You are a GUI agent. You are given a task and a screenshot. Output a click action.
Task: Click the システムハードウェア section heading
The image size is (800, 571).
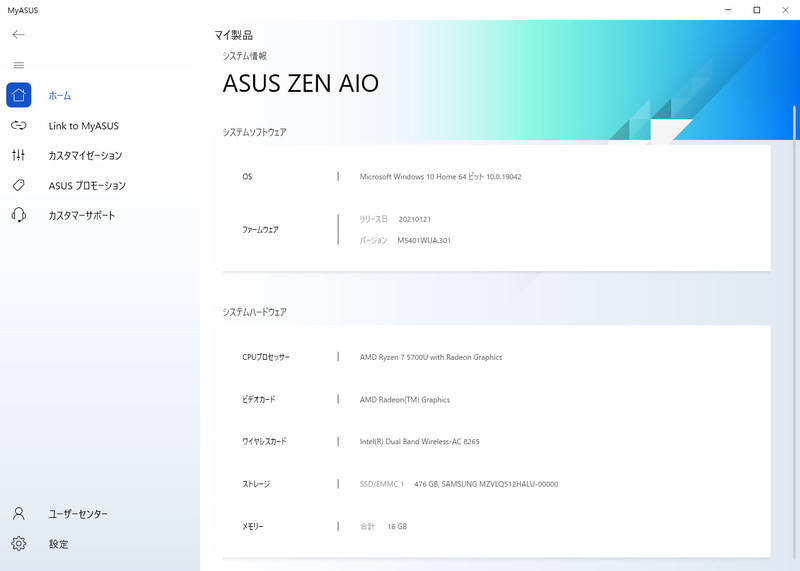[x=254, y=312]
